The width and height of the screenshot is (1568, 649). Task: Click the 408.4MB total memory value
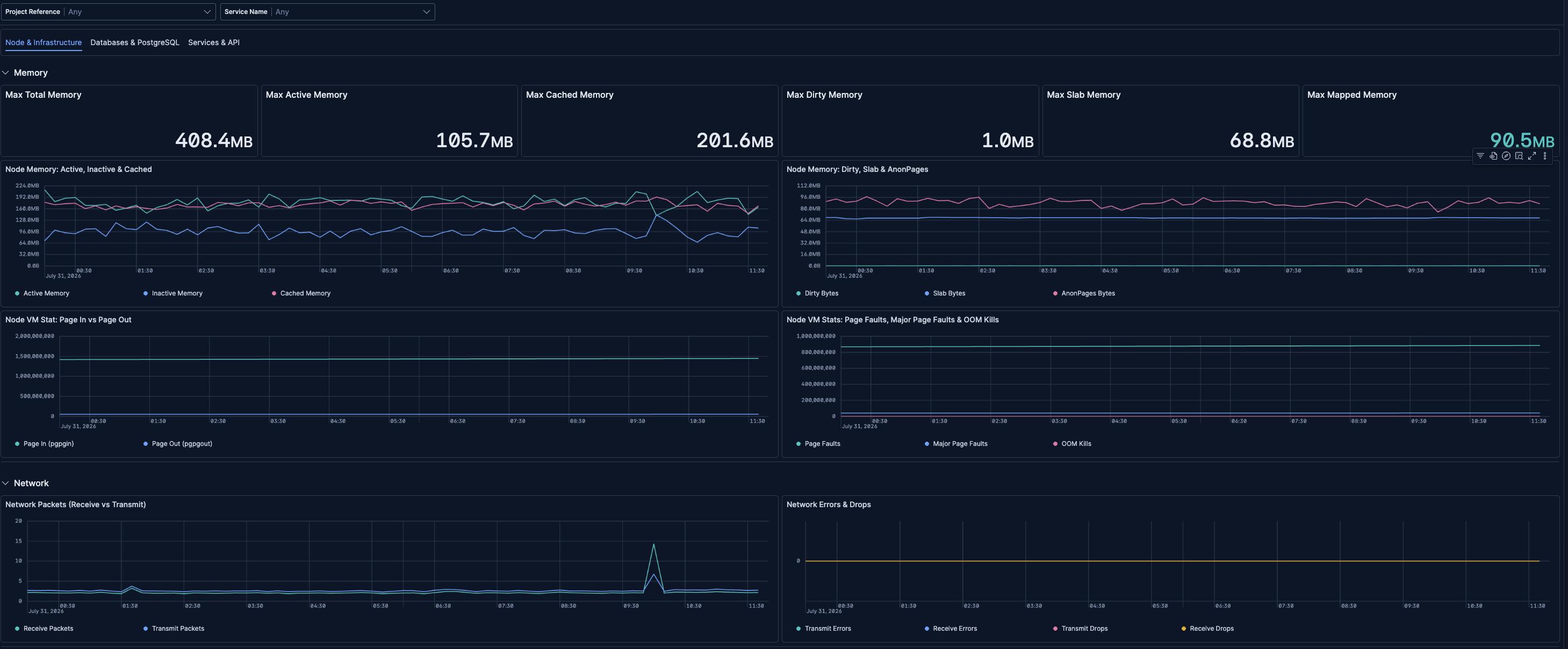[214, 141]
